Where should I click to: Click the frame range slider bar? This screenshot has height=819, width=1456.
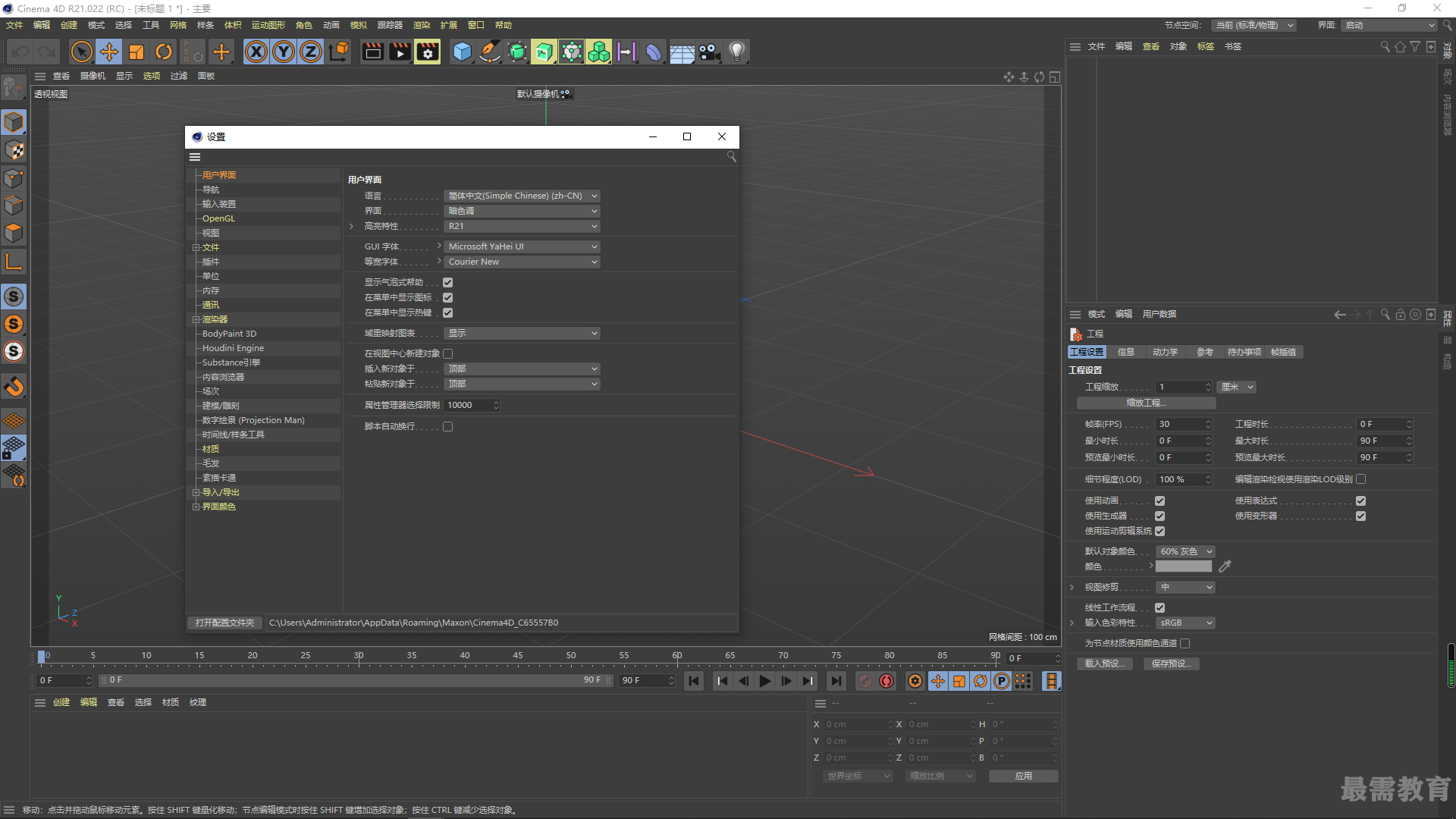(356, 680)
